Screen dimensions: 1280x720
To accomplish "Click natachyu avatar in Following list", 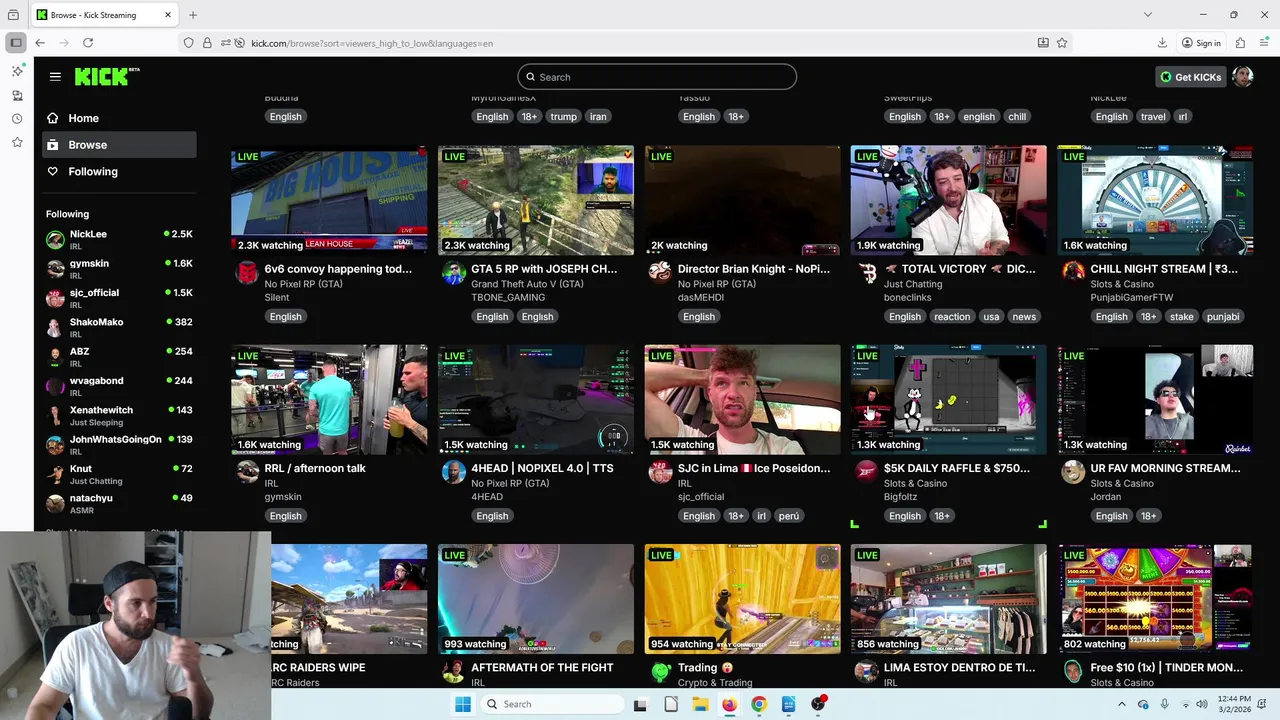I will pos(55,504).
